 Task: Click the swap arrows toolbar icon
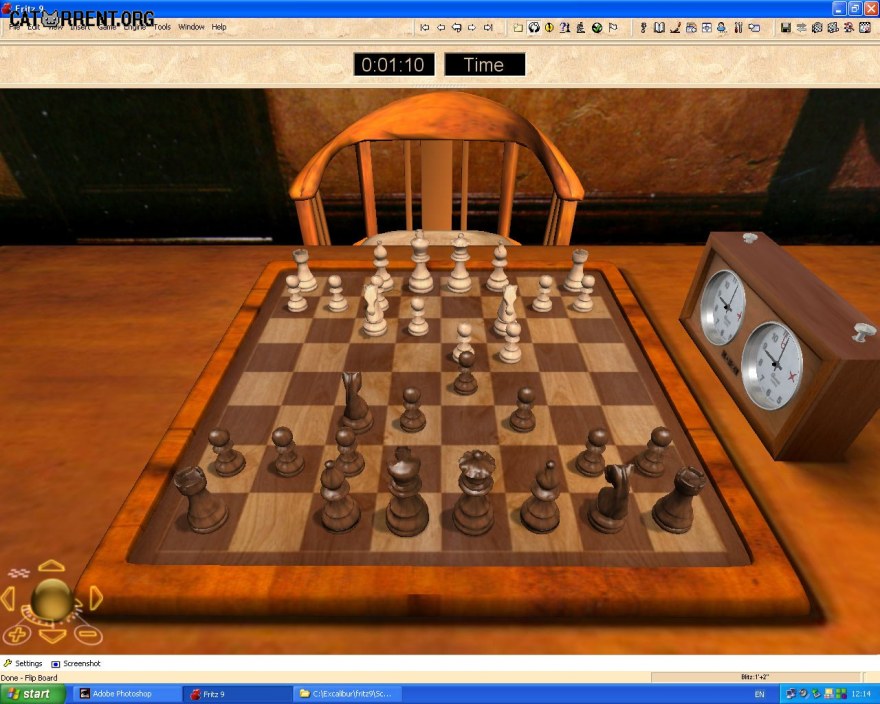801,27
